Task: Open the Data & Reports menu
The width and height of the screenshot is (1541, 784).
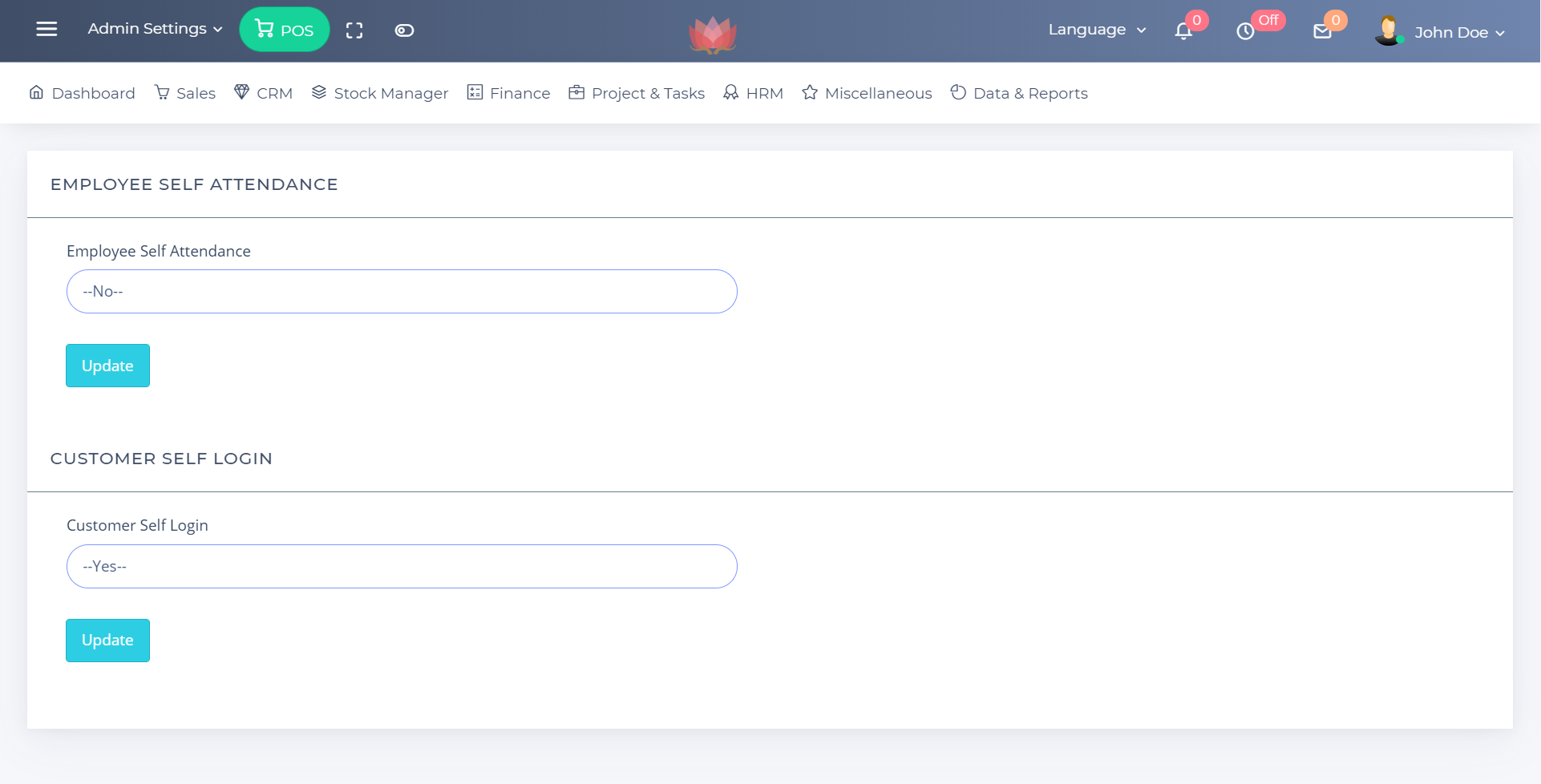Action: point(1019,93)
